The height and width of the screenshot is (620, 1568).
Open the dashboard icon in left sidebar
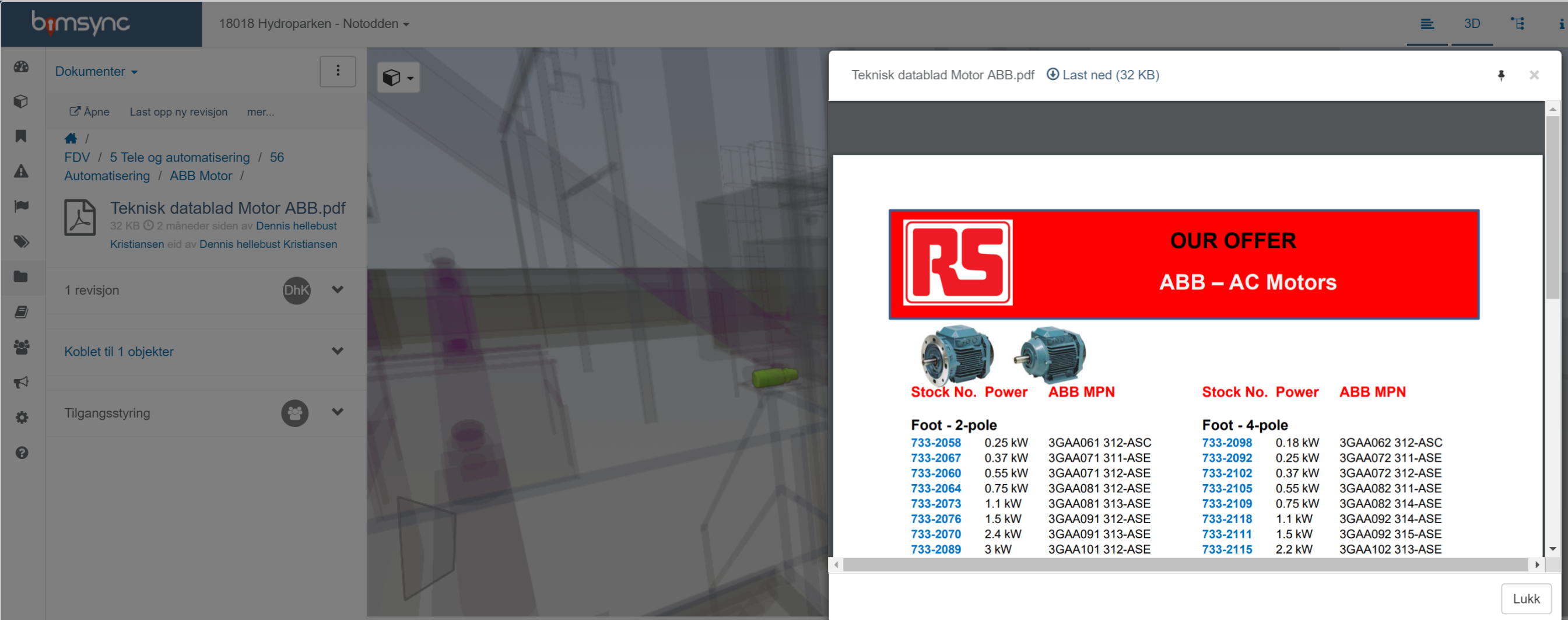[x=22, y=67]
